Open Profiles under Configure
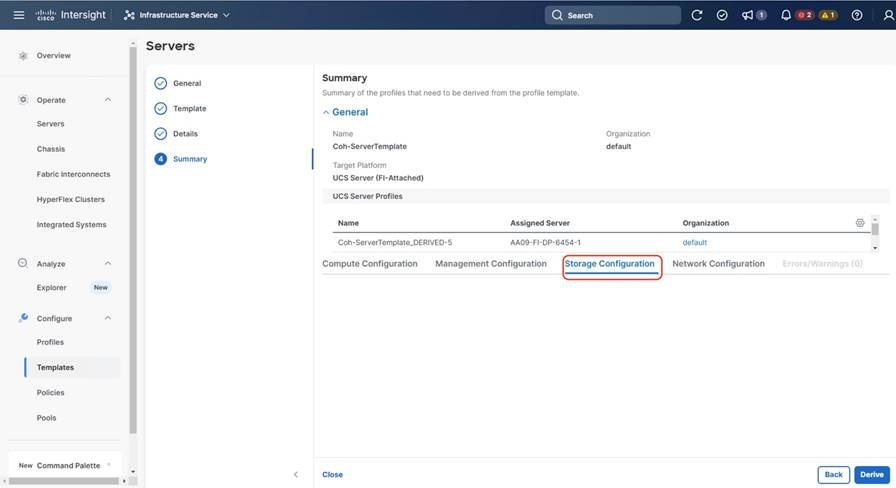 tap(50, 342)
